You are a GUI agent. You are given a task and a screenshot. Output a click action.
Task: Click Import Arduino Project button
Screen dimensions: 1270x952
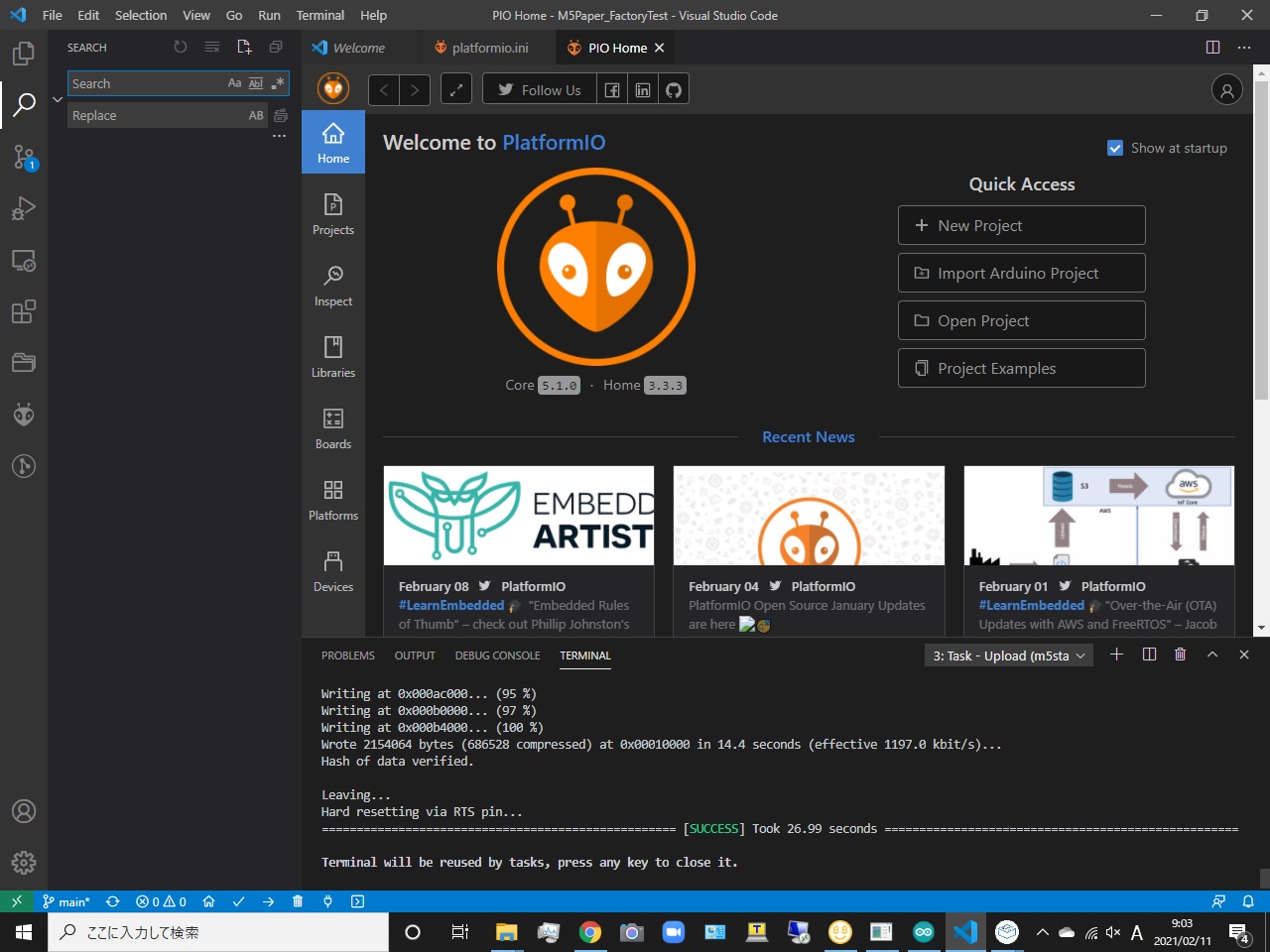click(x=1022, y=273)
